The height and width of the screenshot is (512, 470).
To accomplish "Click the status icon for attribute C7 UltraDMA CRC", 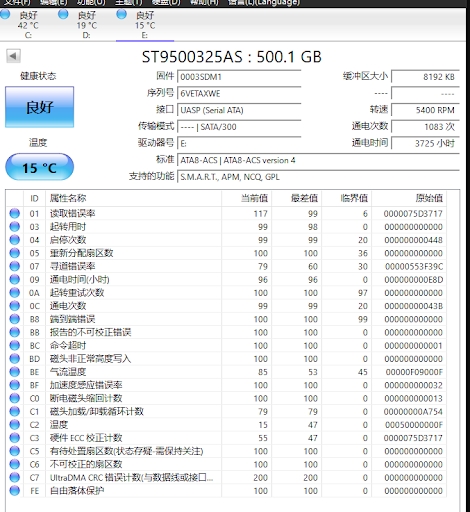I will click(15, 477).
